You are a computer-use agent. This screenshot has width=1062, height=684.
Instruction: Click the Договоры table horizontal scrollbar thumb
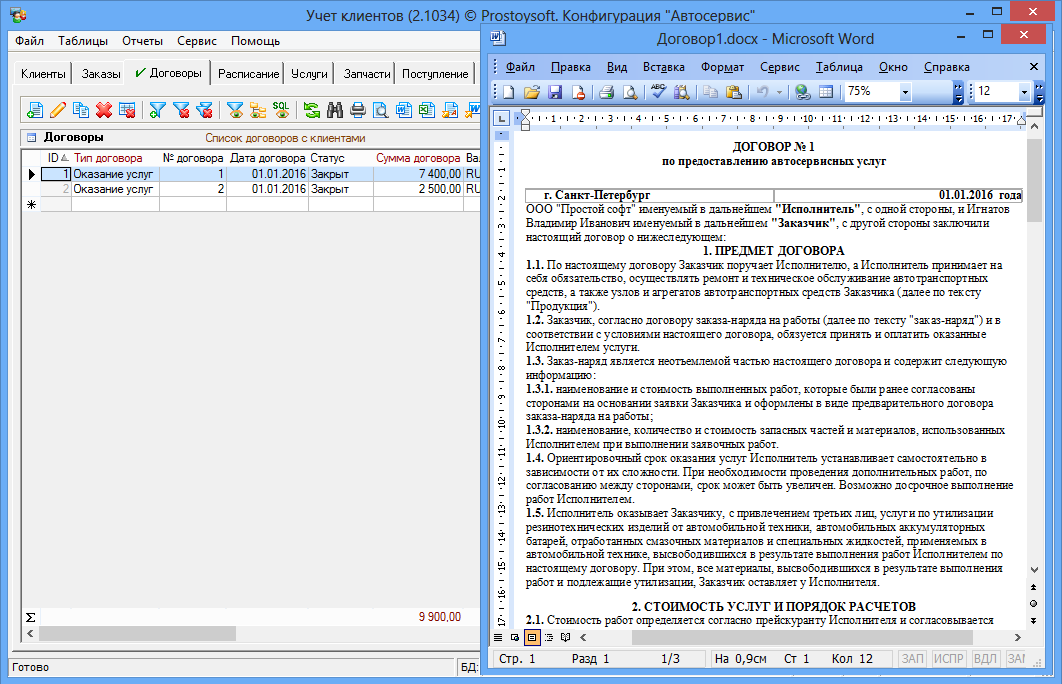(x=137, y=633)
